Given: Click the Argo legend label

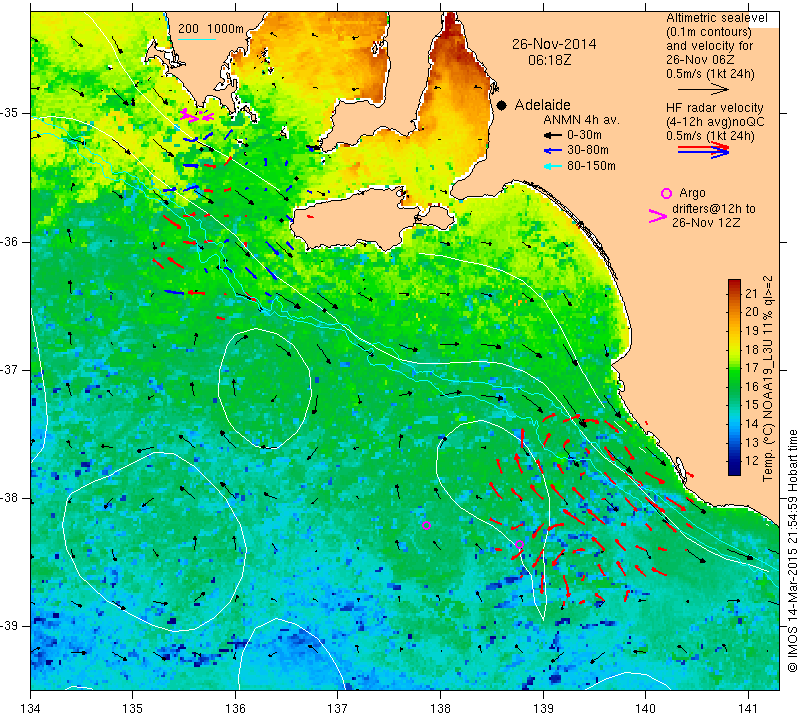Looking at the screenshot, I should [692, 193].
